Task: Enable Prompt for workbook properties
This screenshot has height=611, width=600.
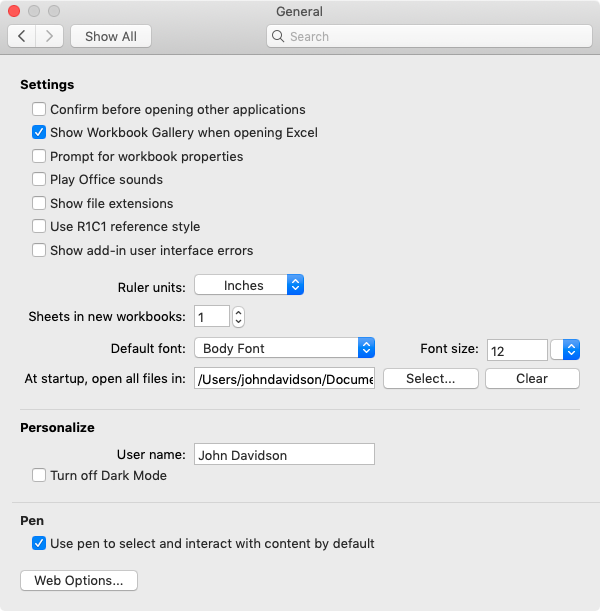Action: (39, 156)
